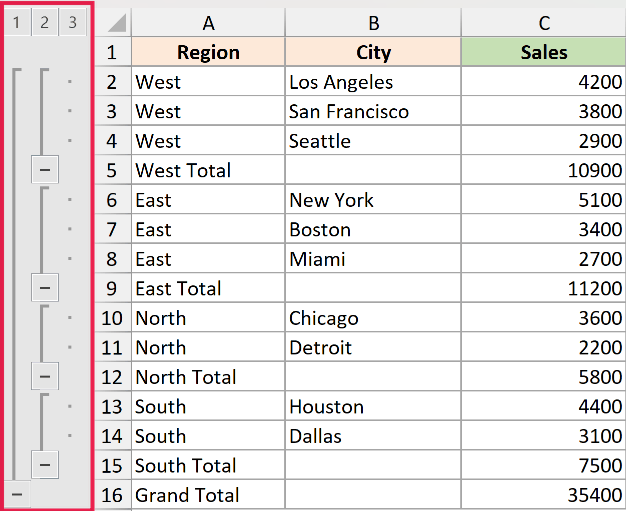Select row 2 header

tap(113, 81)
